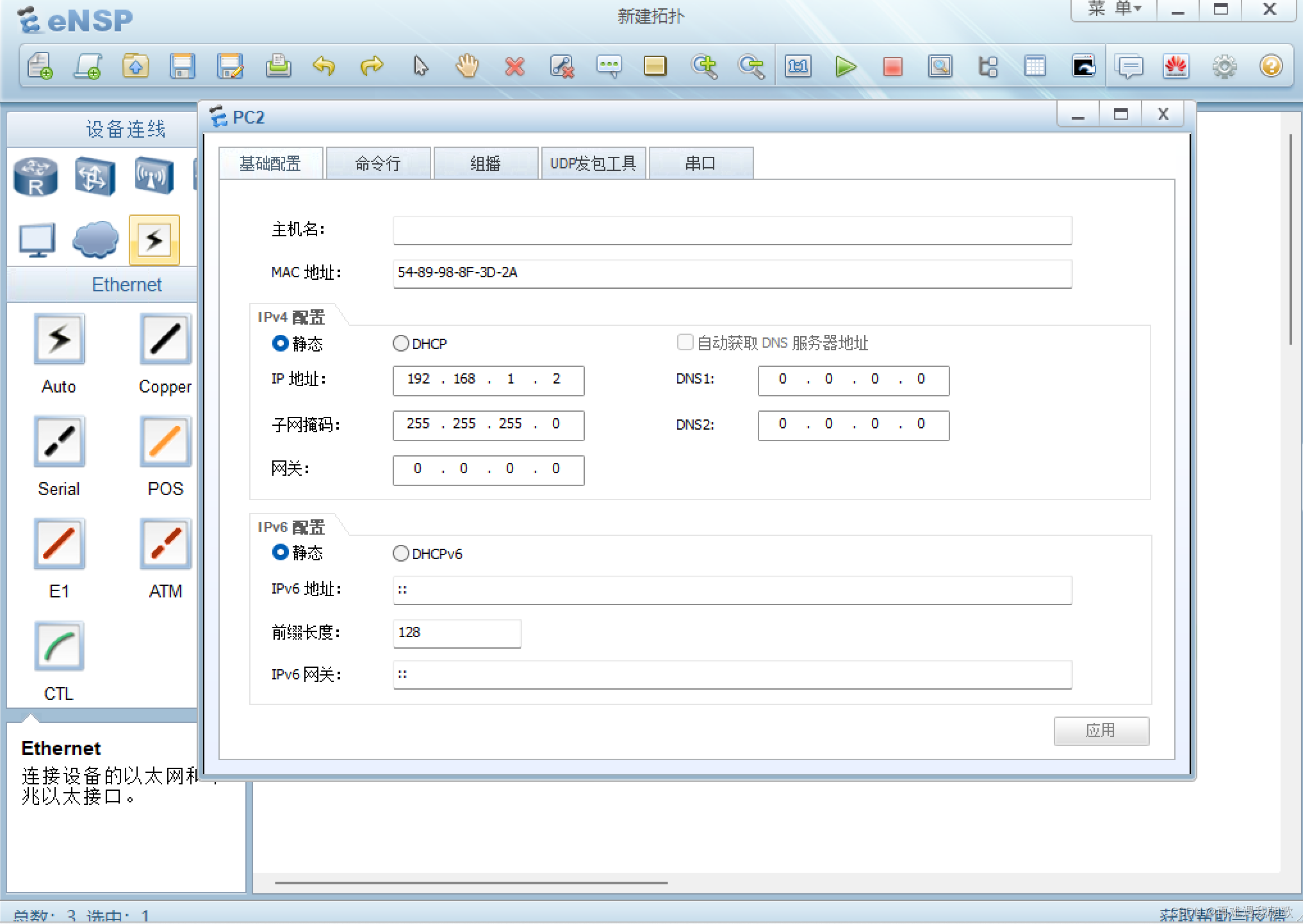The width and height of the screenshot is (1303, 924).
Task: Select the DHCPv6 radio button
Action: (401, 554)
